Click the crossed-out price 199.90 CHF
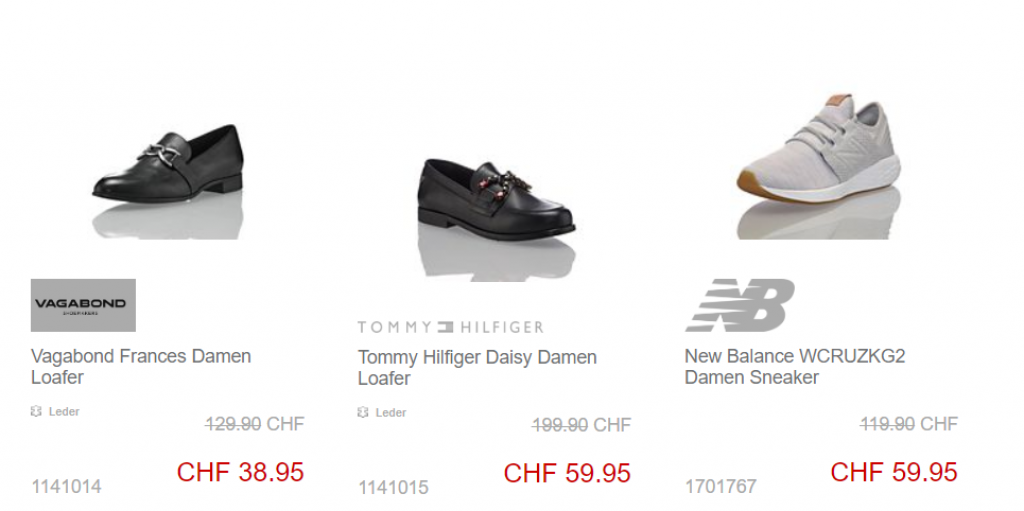The image size is (1024, 511). pos(581,425)
